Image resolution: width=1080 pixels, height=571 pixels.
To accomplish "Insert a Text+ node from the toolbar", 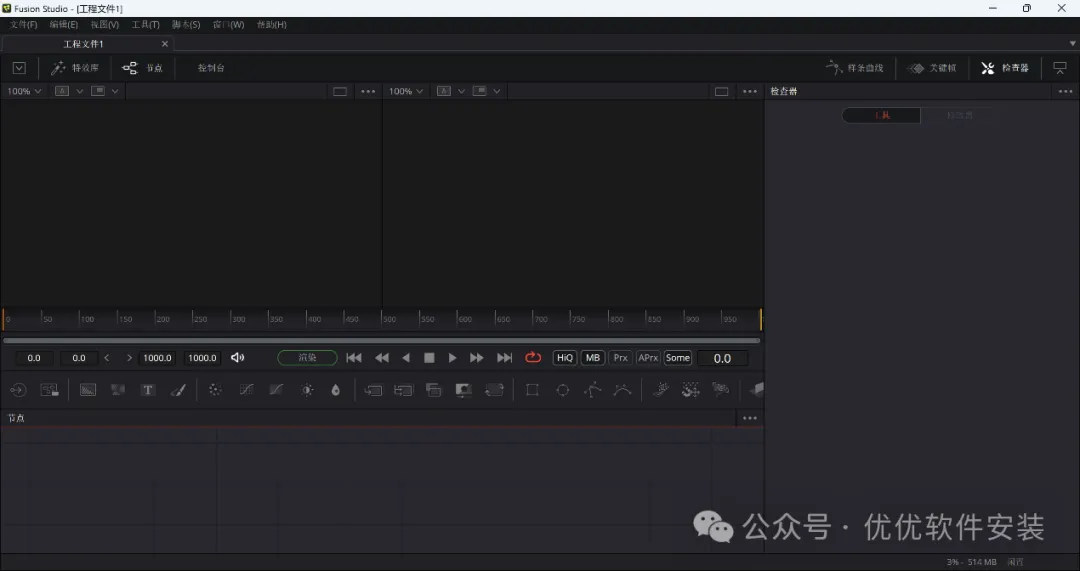I will [x=147, y=390].
